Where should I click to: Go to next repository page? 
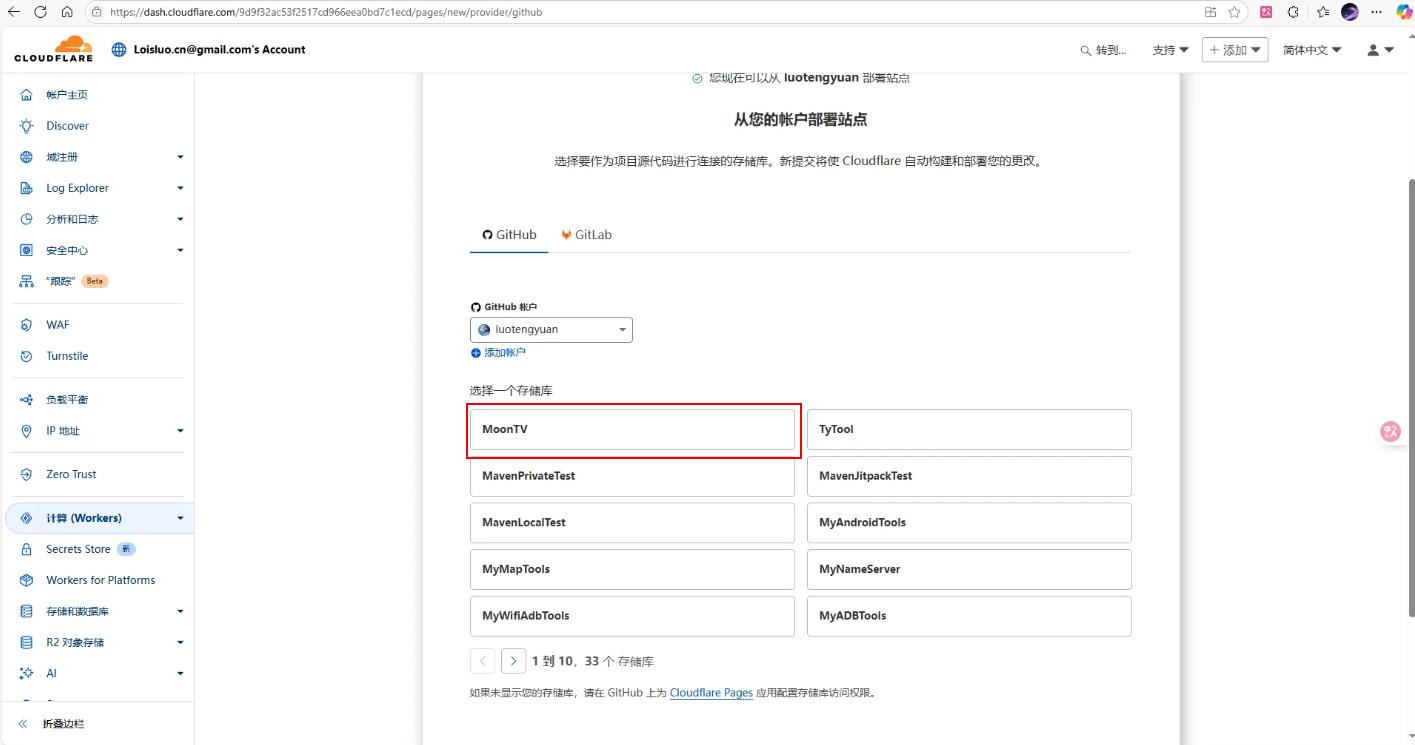[x=513, y=661]
